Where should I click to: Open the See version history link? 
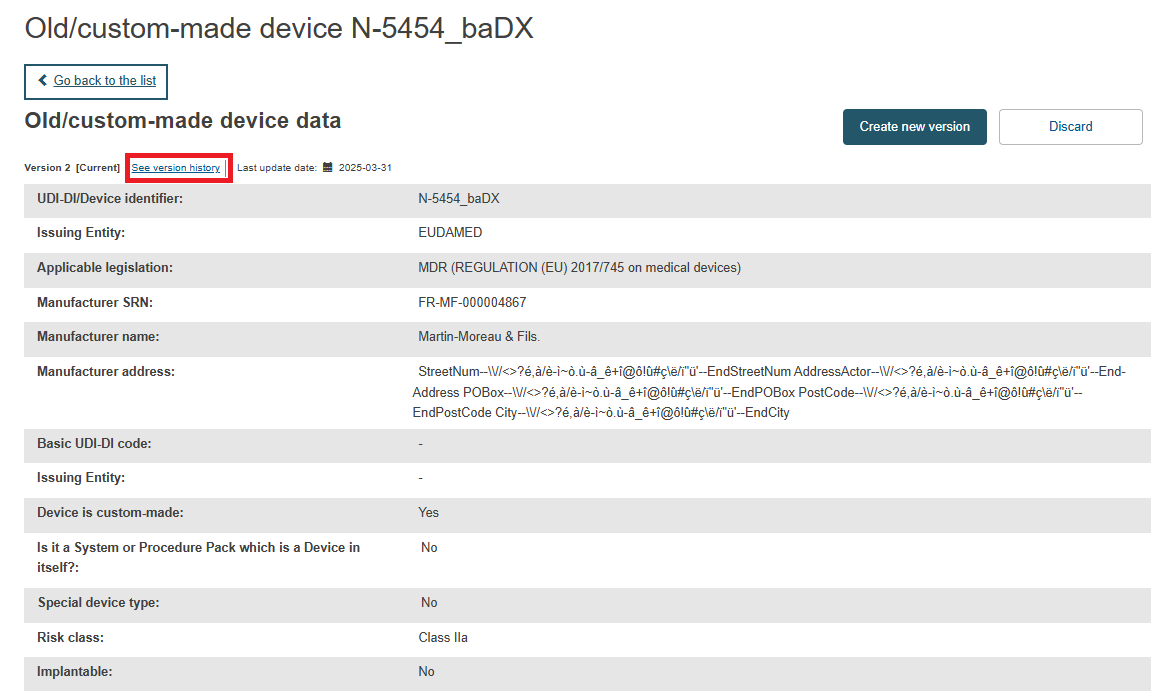tap(176, 168)
